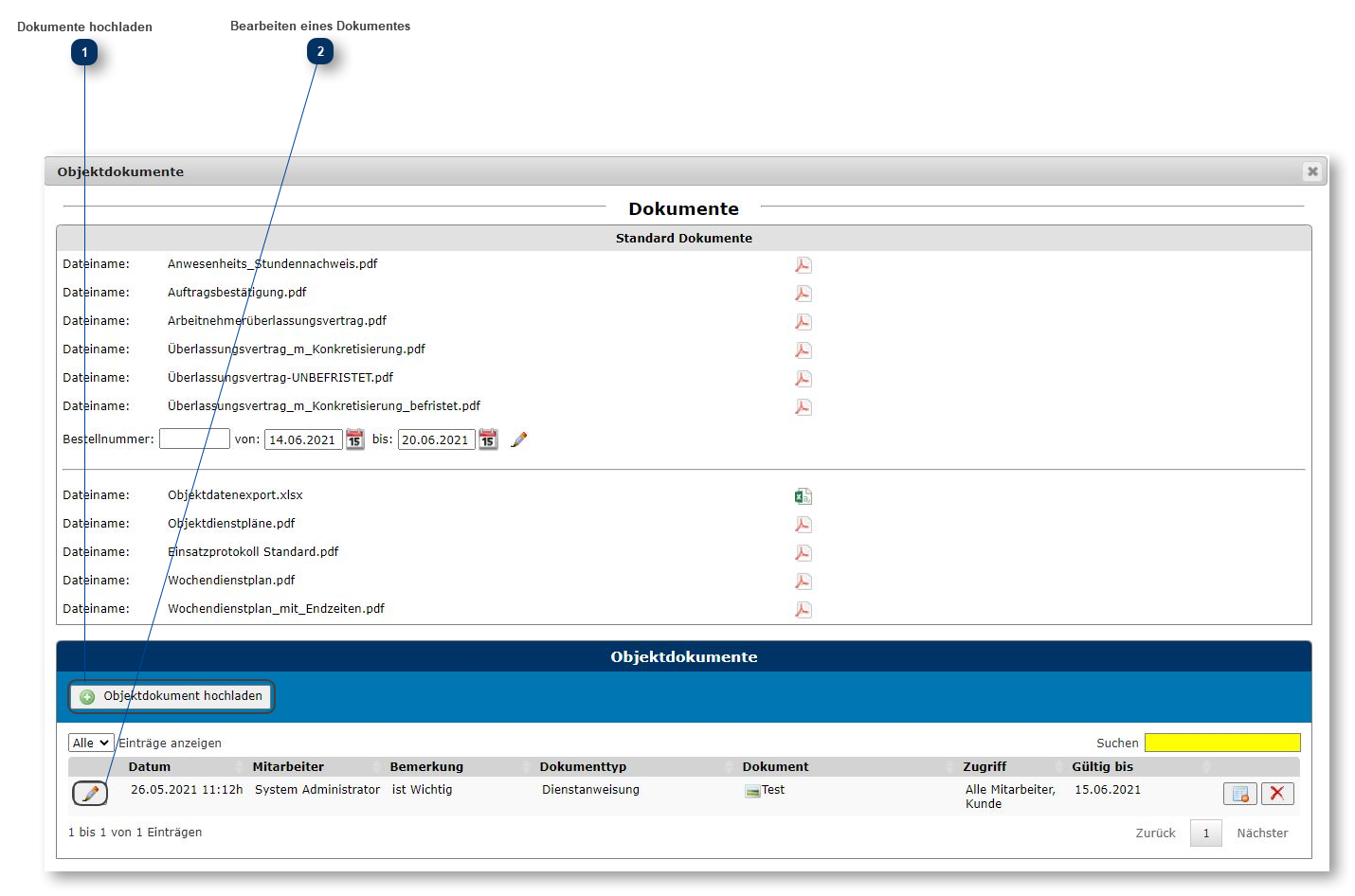Click file name Objektdienstpläne.pdf
The height and width of the screenshot is (896, 1355).
pyautogui.click(x=231, y=524)
